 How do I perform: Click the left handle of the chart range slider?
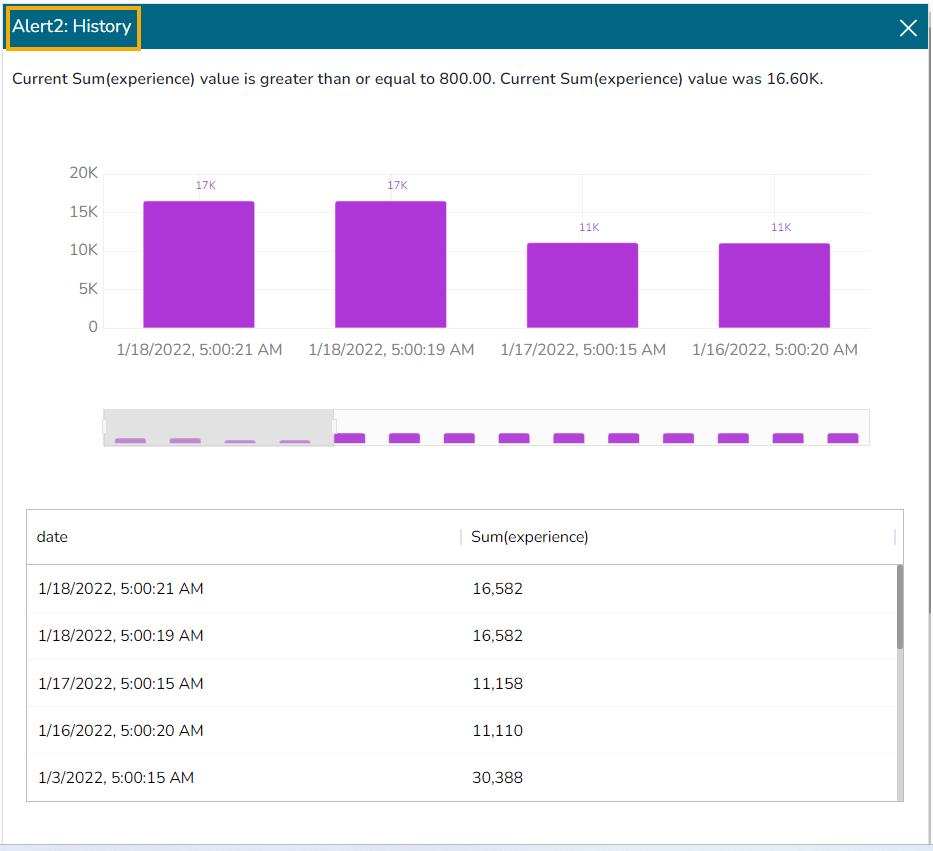click(105, 427)
